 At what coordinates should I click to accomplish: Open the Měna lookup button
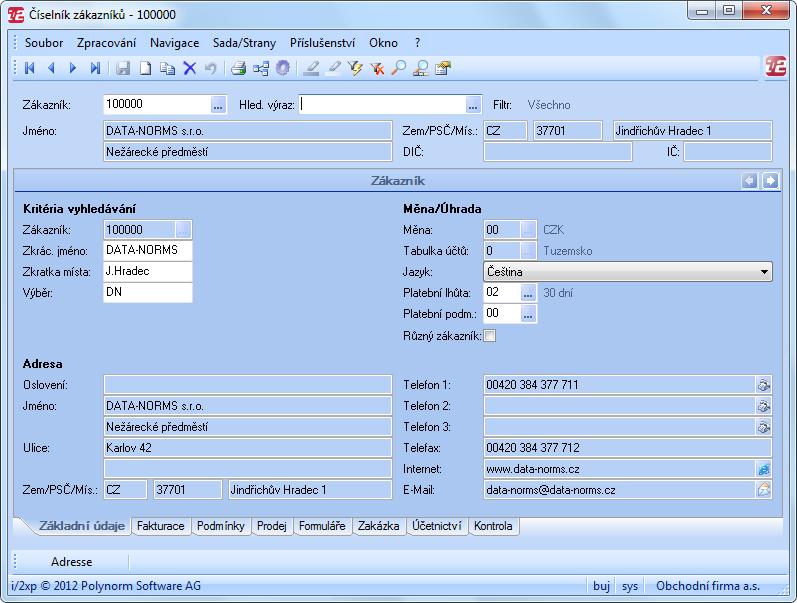[528, 230]
